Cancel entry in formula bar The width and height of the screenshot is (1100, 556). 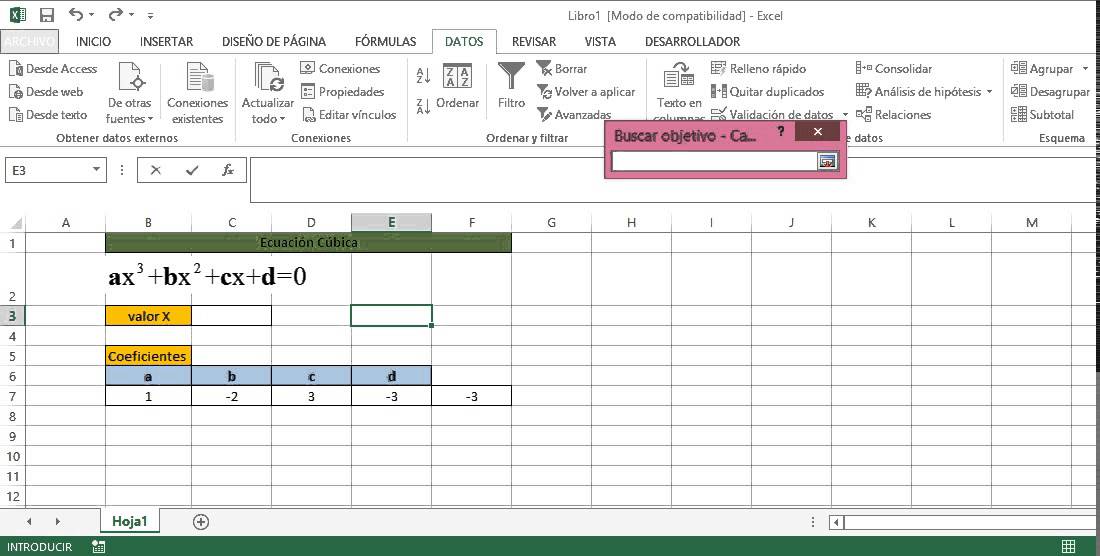(x=156, y=170)
